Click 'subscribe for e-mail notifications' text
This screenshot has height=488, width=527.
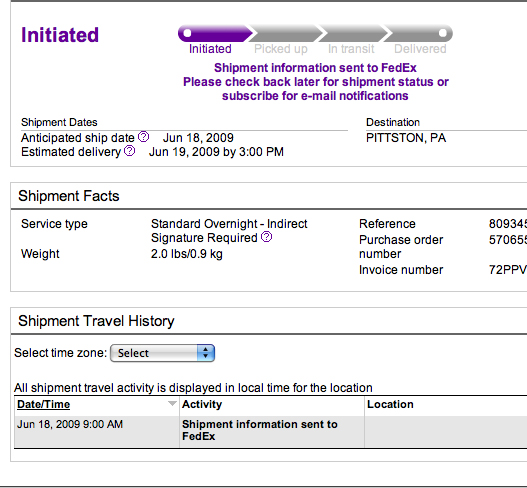click(315, 96)
